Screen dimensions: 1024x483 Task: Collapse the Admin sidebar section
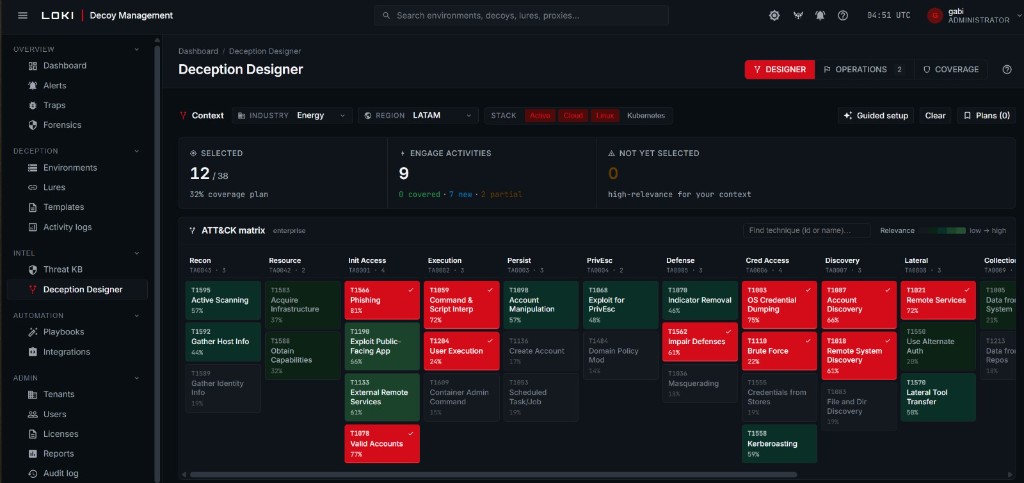click(x=136, y=378)
